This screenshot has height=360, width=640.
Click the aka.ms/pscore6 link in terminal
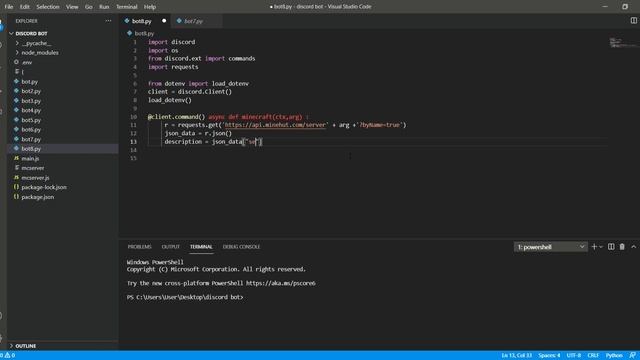(x=280, y=283)
